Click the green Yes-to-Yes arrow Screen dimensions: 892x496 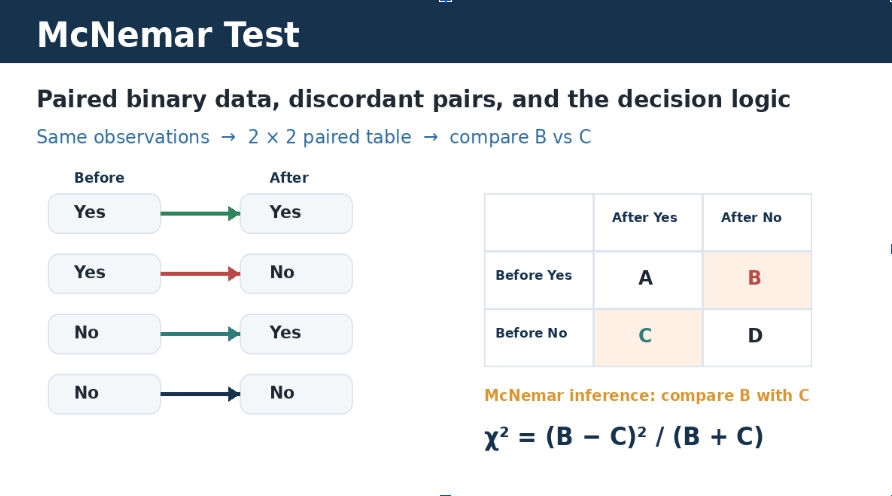(x=200, y=214)
